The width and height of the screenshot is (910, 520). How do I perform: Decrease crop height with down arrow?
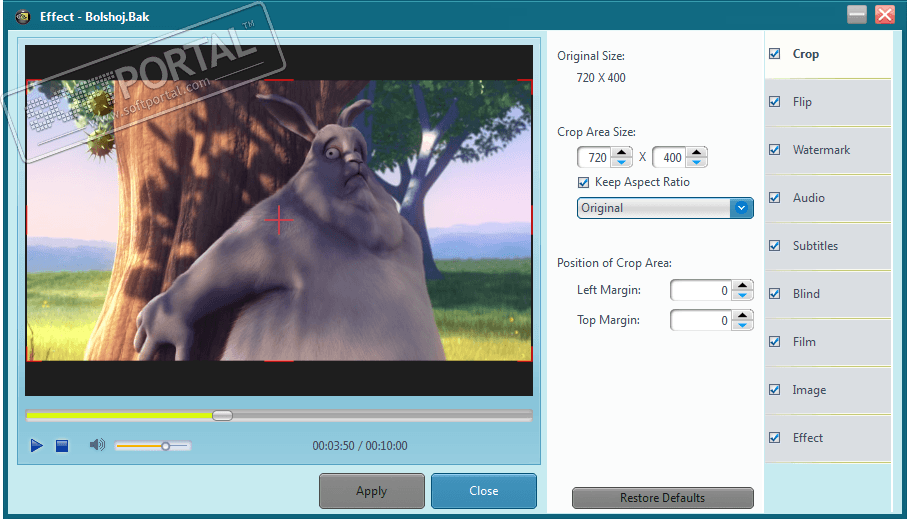(x=696, y=162)
